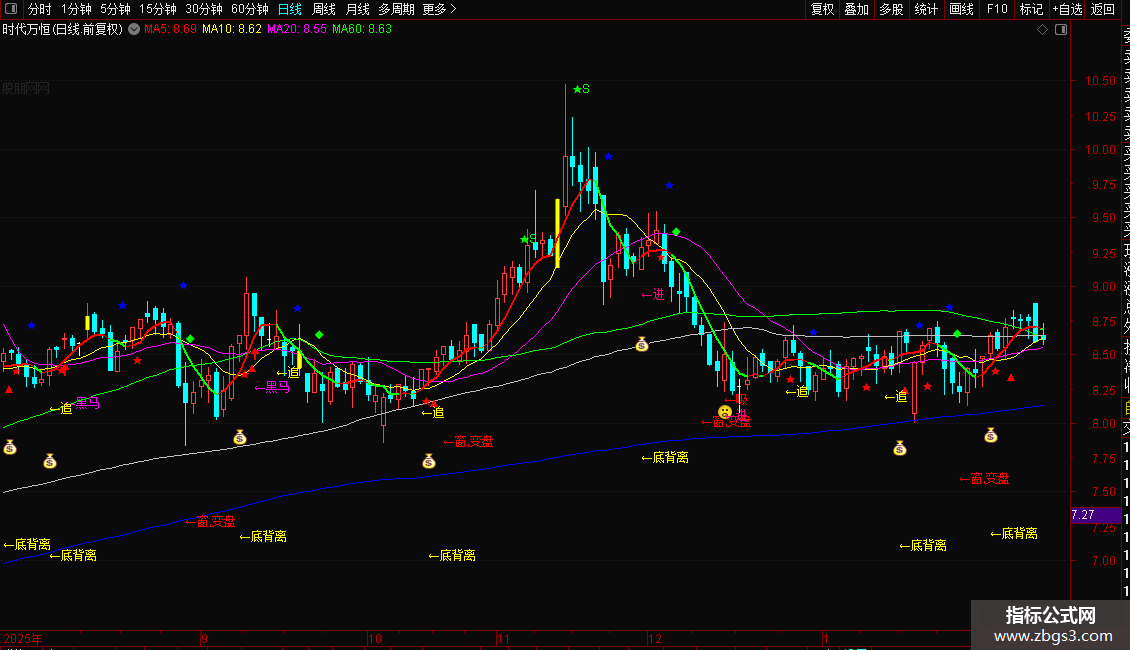Click the ←底背离 label below December
The height and width of the screenshot is (650, 1130).
point(664,458)
